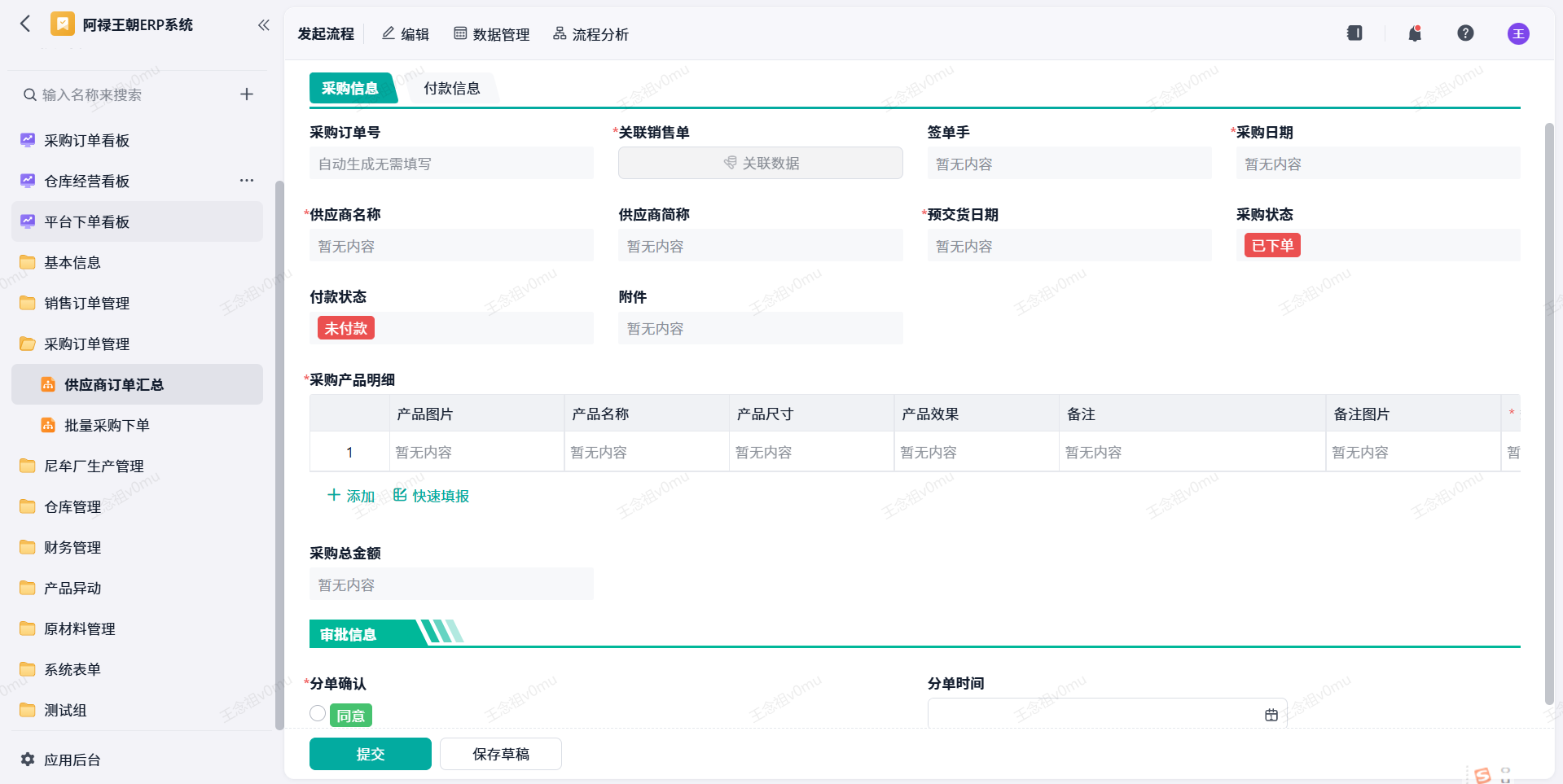
Task: Switch to the 采购信息 tab
Action: click(350, 88)
